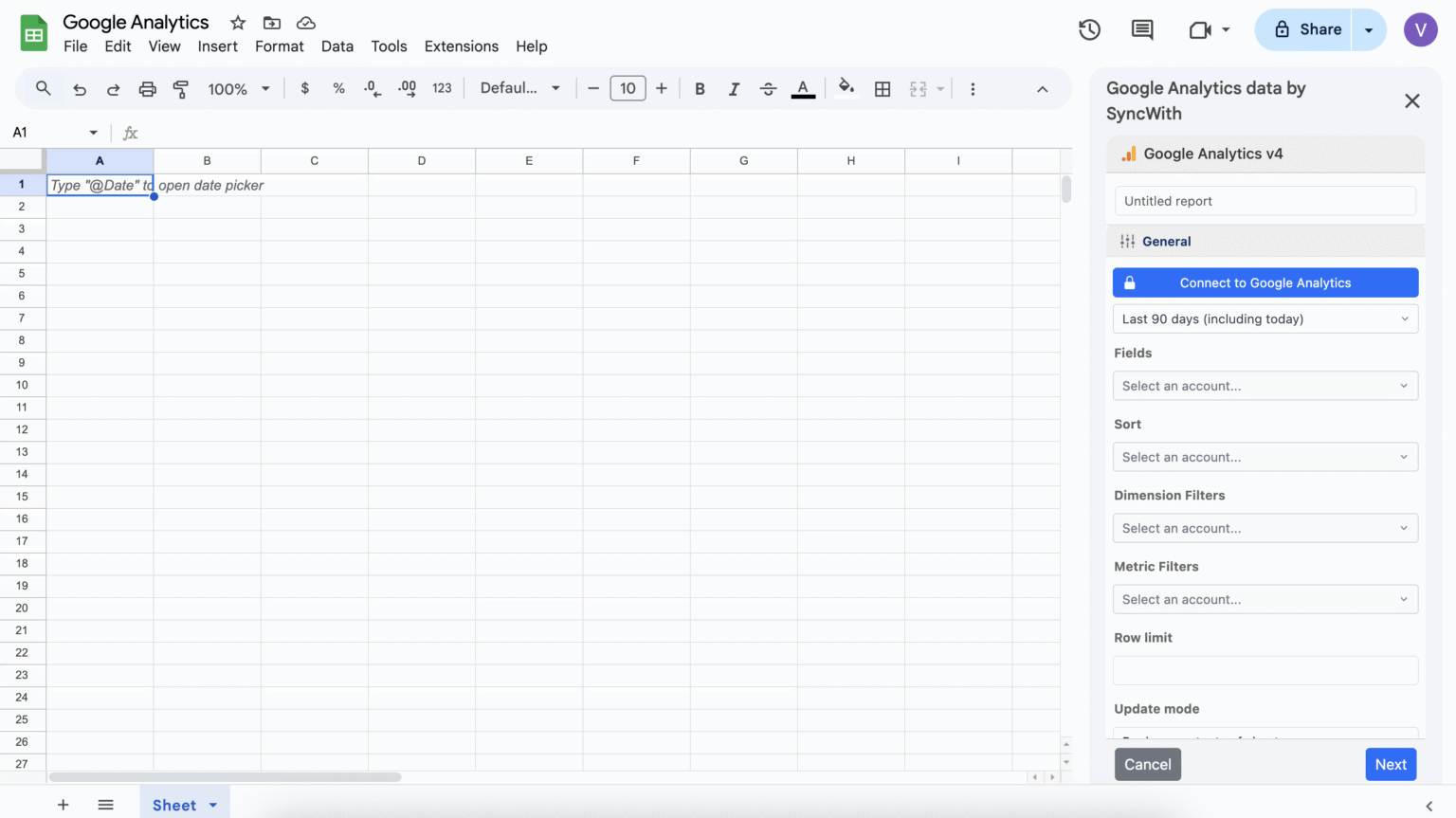Redo the last action
The width and height of the screenshot is (1456, 818).
(x=113, y=89)
